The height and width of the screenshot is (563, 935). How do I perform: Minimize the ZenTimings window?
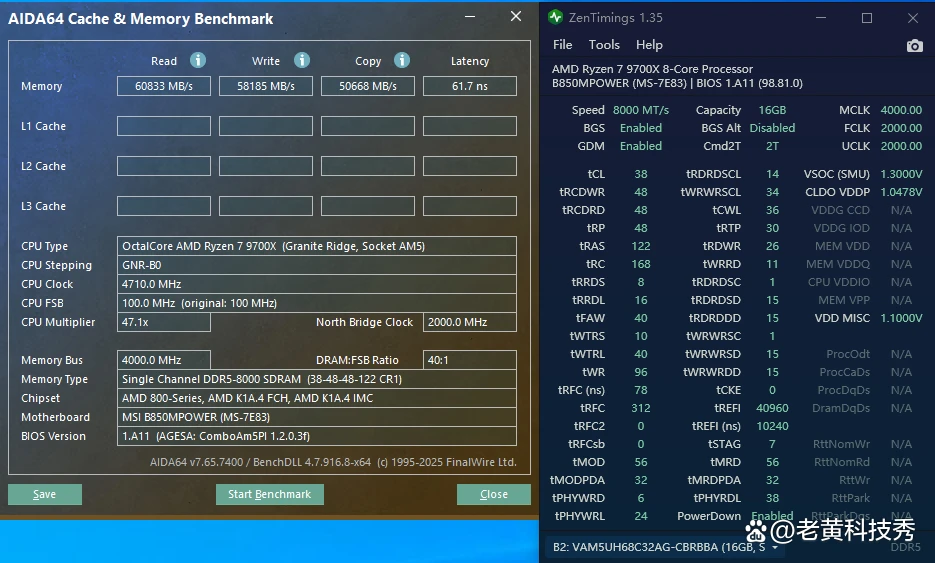click(x=821, y=18)
